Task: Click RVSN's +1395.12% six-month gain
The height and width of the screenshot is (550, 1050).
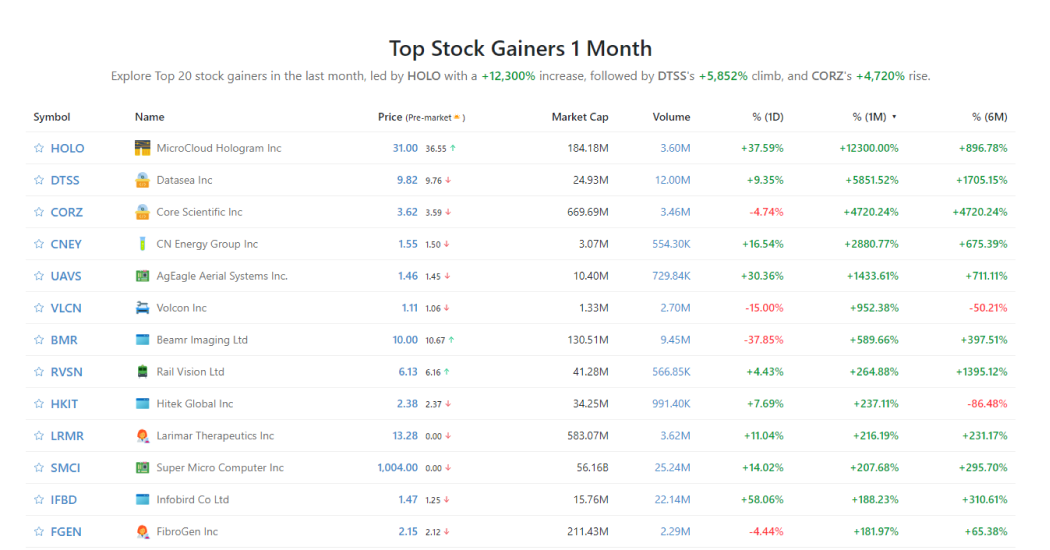Action: [x=981, y=372]
